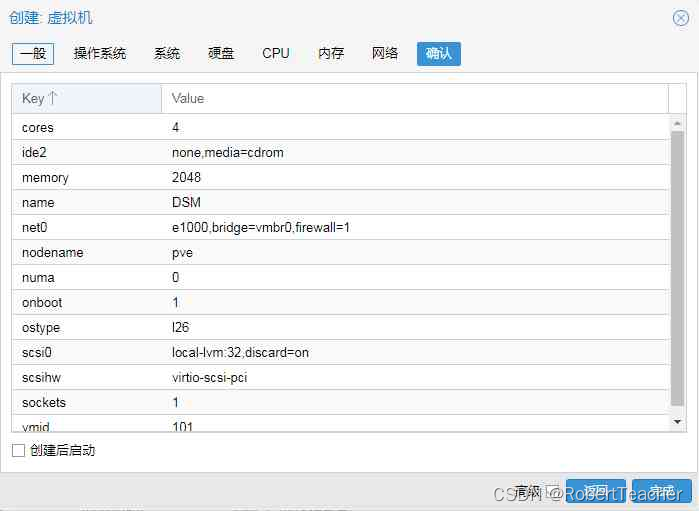Click the scrollbar down arrow
This screenshot has height=511, width=699.
(677, 421)
